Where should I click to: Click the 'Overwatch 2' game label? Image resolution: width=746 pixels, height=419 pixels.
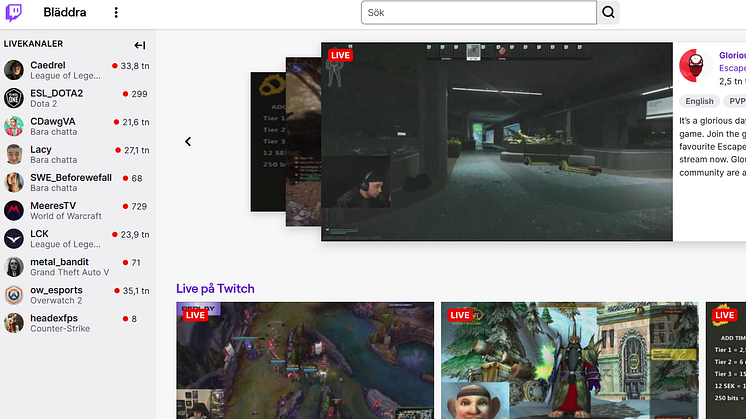tap(56, 301)
